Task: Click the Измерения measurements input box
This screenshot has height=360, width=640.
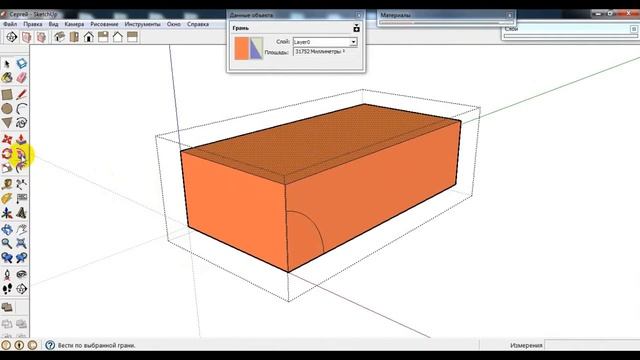Action: [592, 345]
